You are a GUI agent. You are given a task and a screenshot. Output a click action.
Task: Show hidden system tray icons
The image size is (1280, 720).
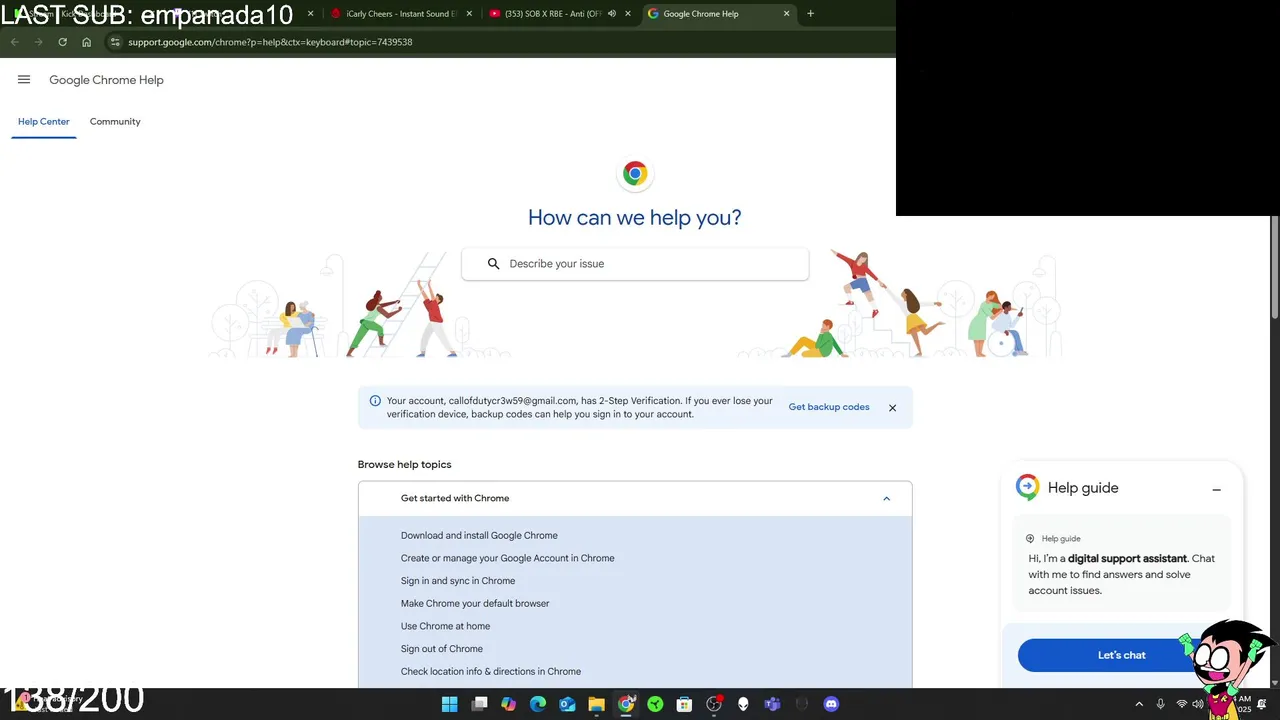coord(1138,704)
